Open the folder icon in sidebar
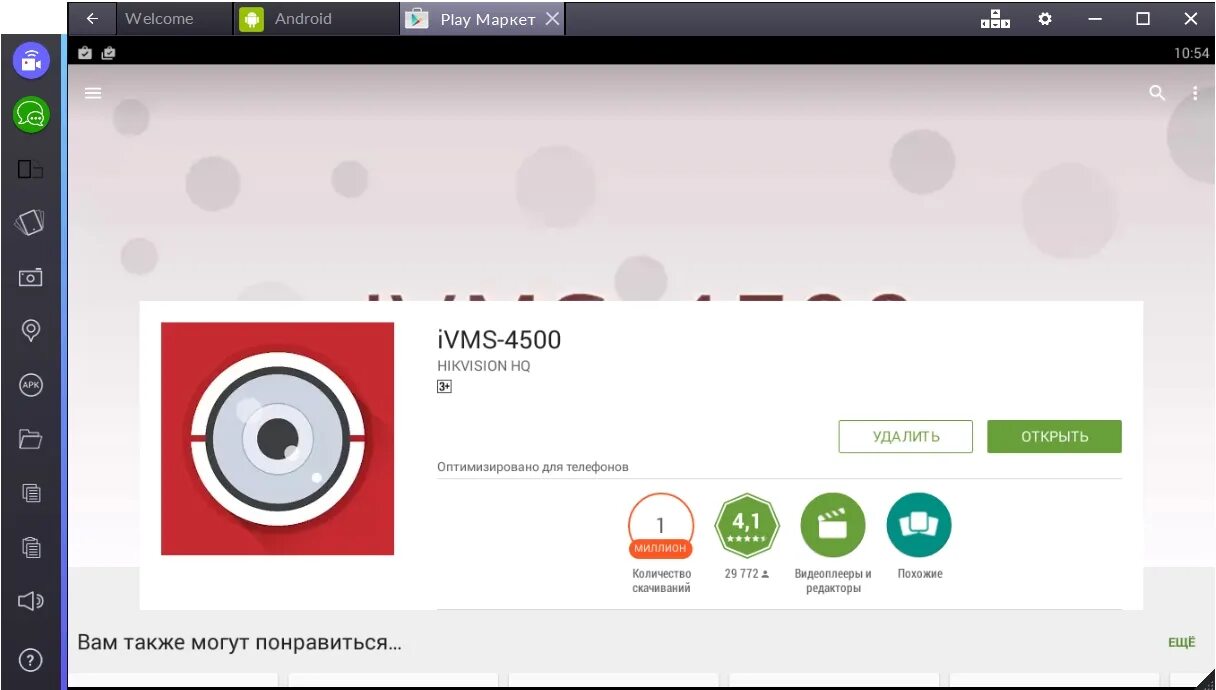 point(31,439)
